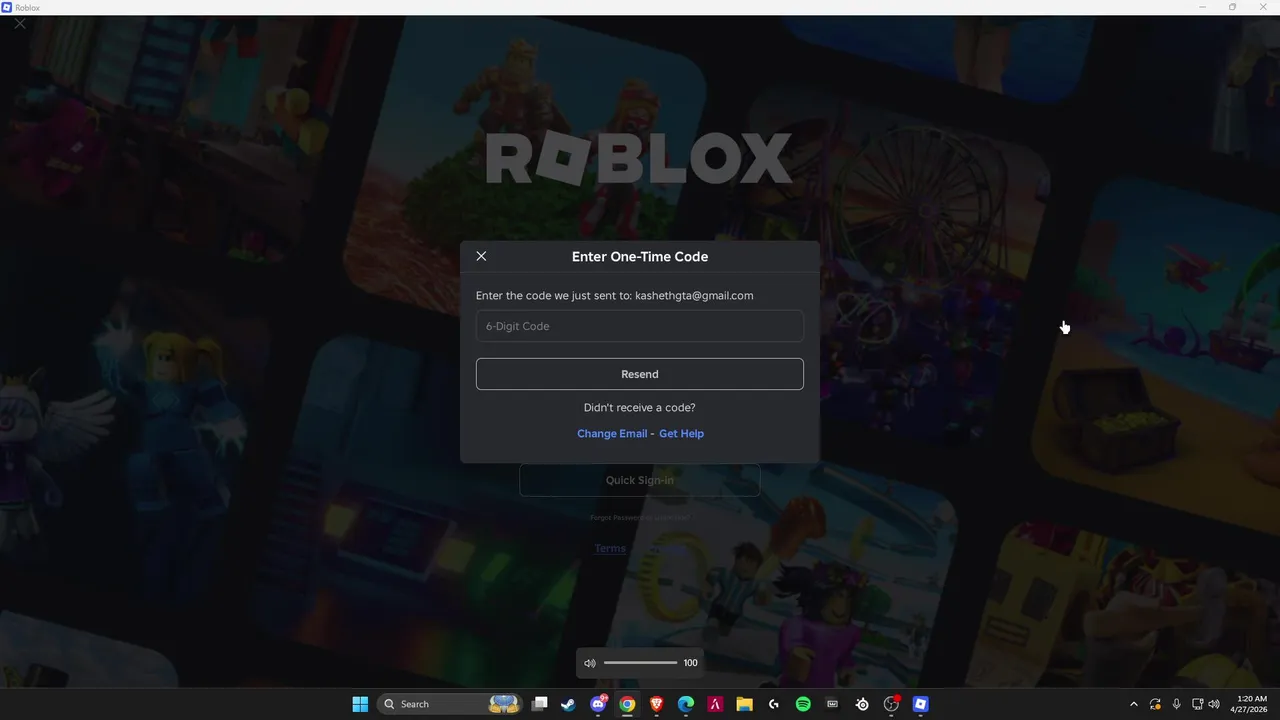Open Microsoft Edge from taskbar
This screenshot has height=720, width=1280.
pos(686,704)
